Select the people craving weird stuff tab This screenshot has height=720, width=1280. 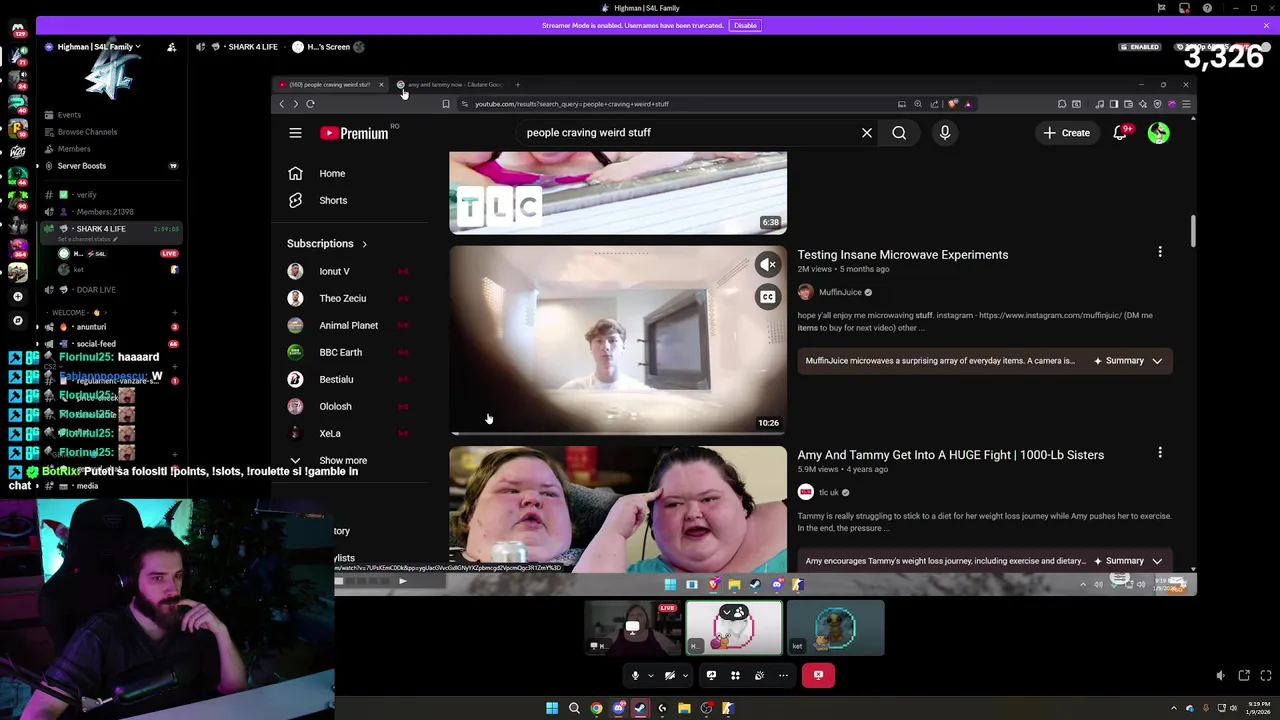pyautogui.click(x=328, y=85)
